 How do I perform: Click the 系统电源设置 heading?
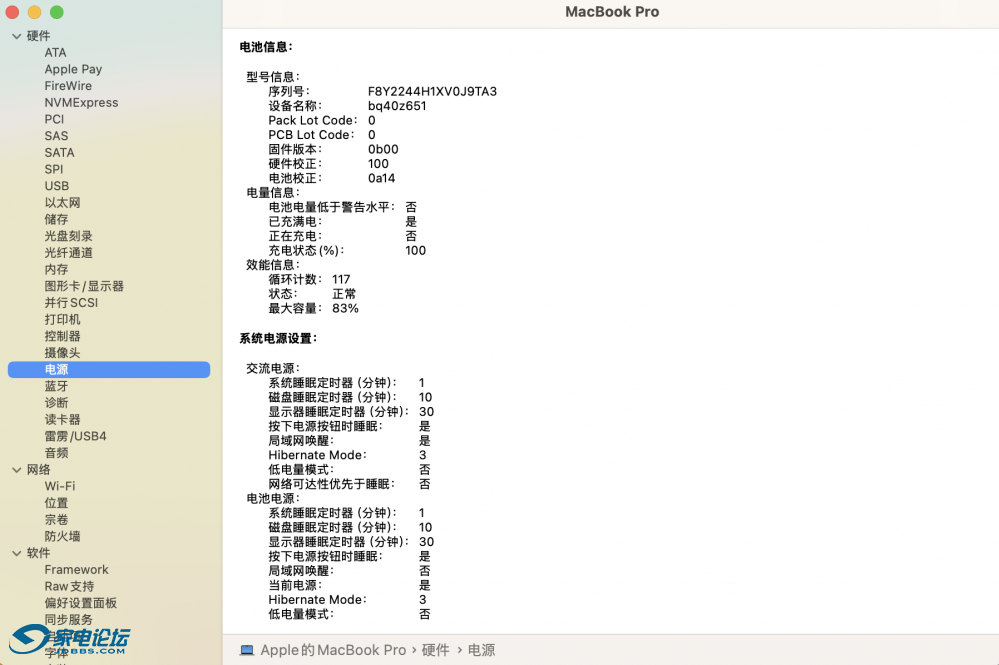click(x=278, y=339)
